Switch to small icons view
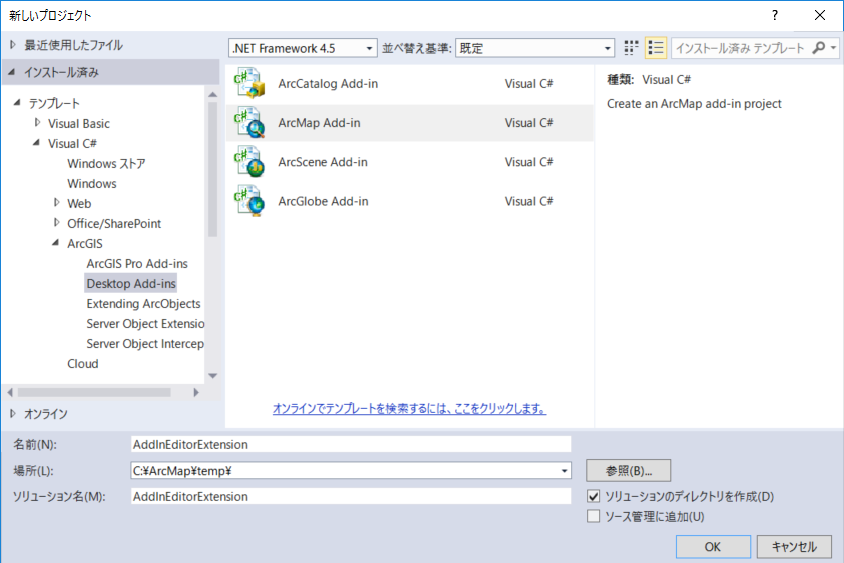844x563 pixels. tap(631, 48)
